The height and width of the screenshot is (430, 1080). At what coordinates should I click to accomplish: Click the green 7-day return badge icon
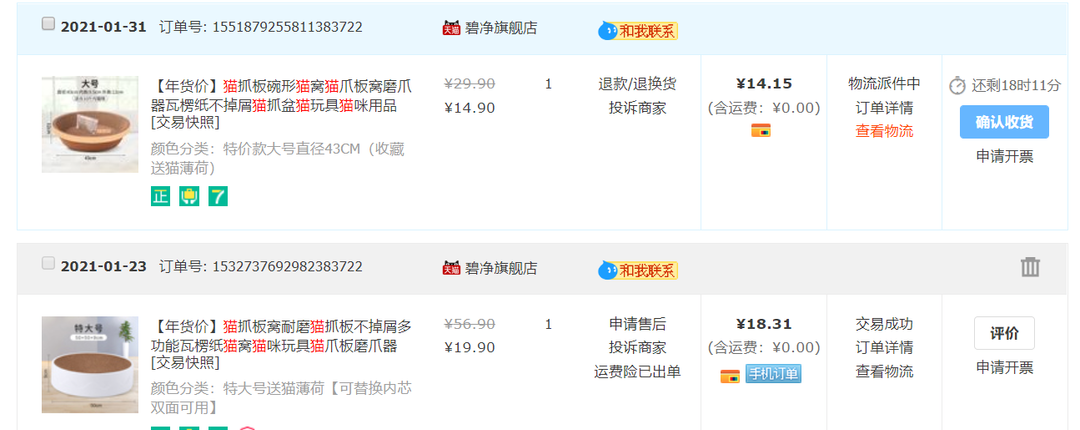[218, 197]
